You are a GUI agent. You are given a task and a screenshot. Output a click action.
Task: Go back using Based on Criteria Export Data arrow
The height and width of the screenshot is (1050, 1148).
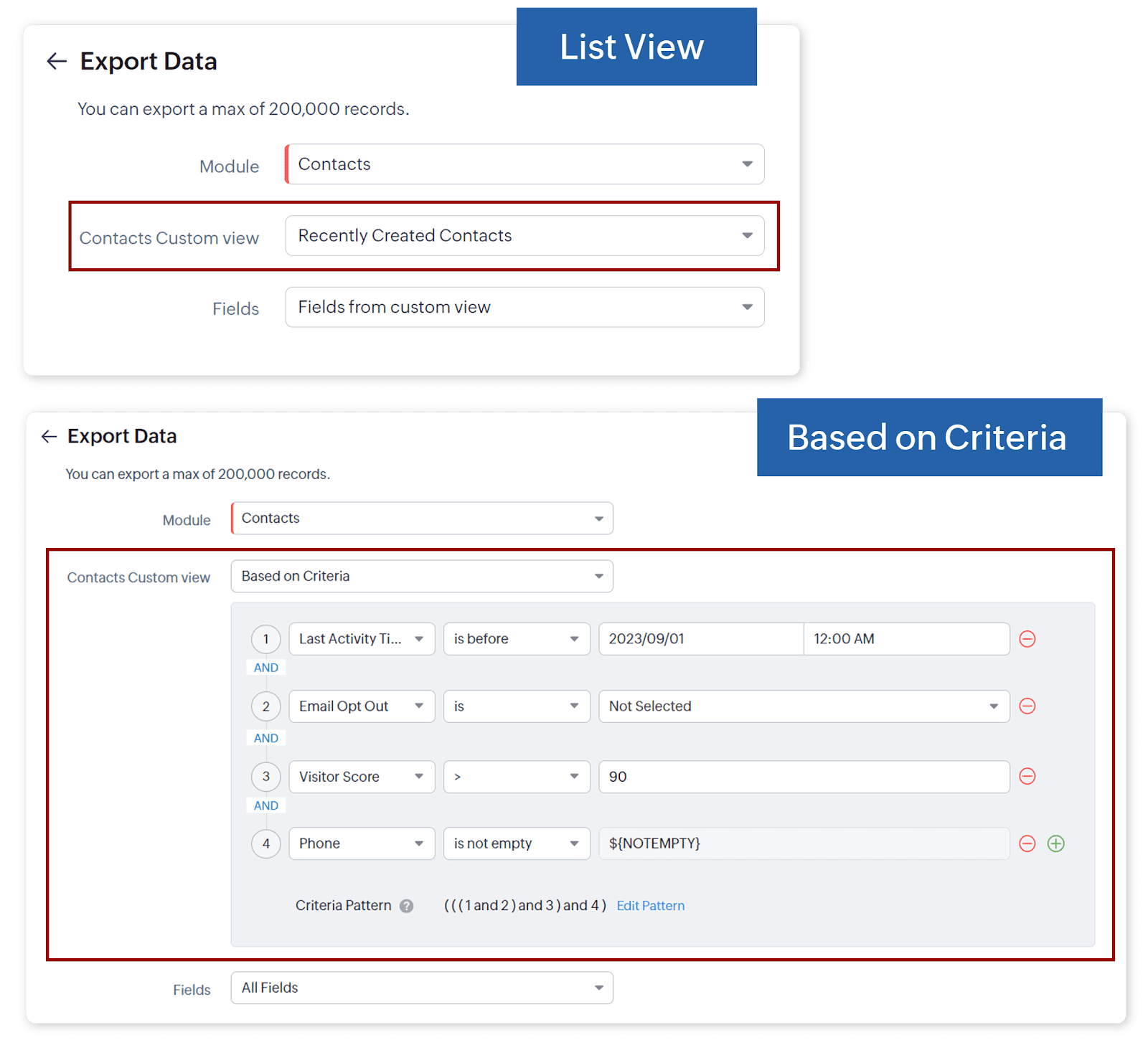49,436
